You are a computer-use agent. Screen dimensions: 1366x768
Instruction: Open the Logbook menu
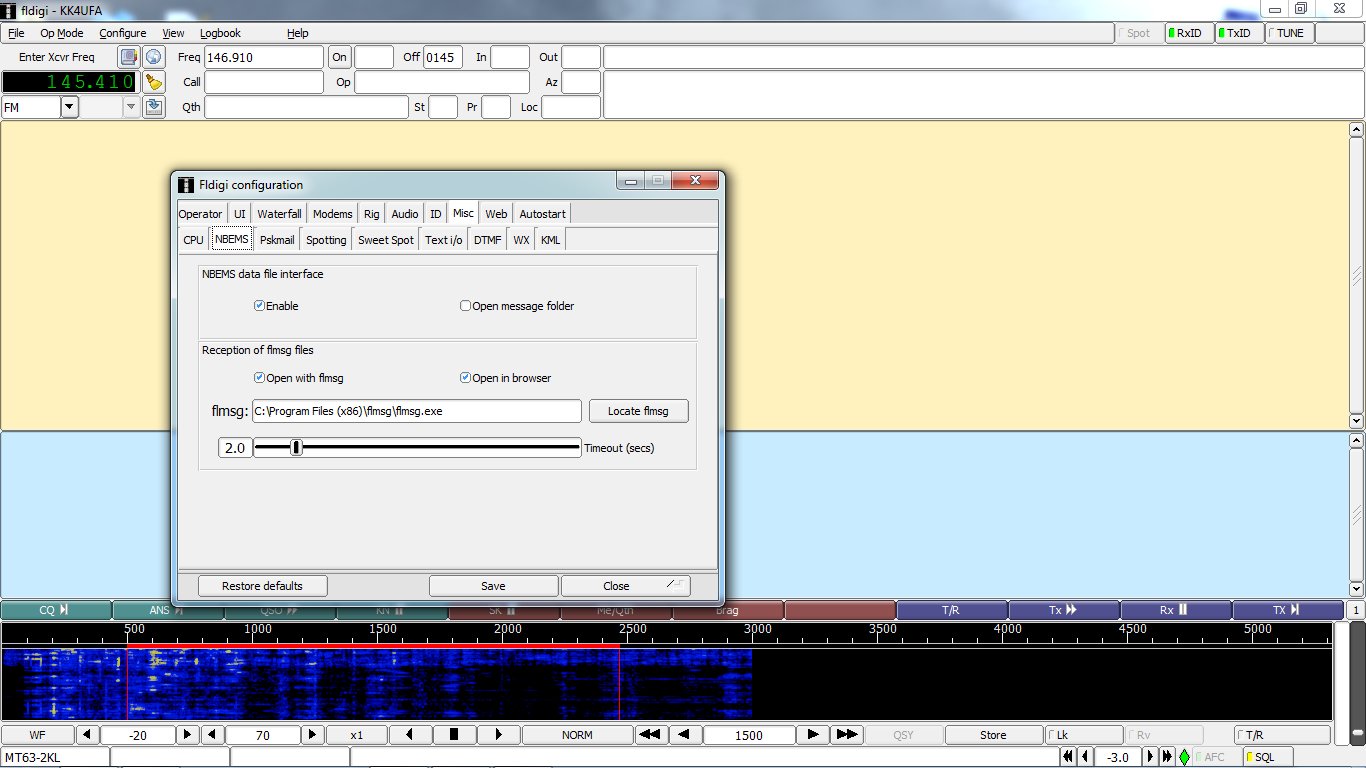(220, 33)
